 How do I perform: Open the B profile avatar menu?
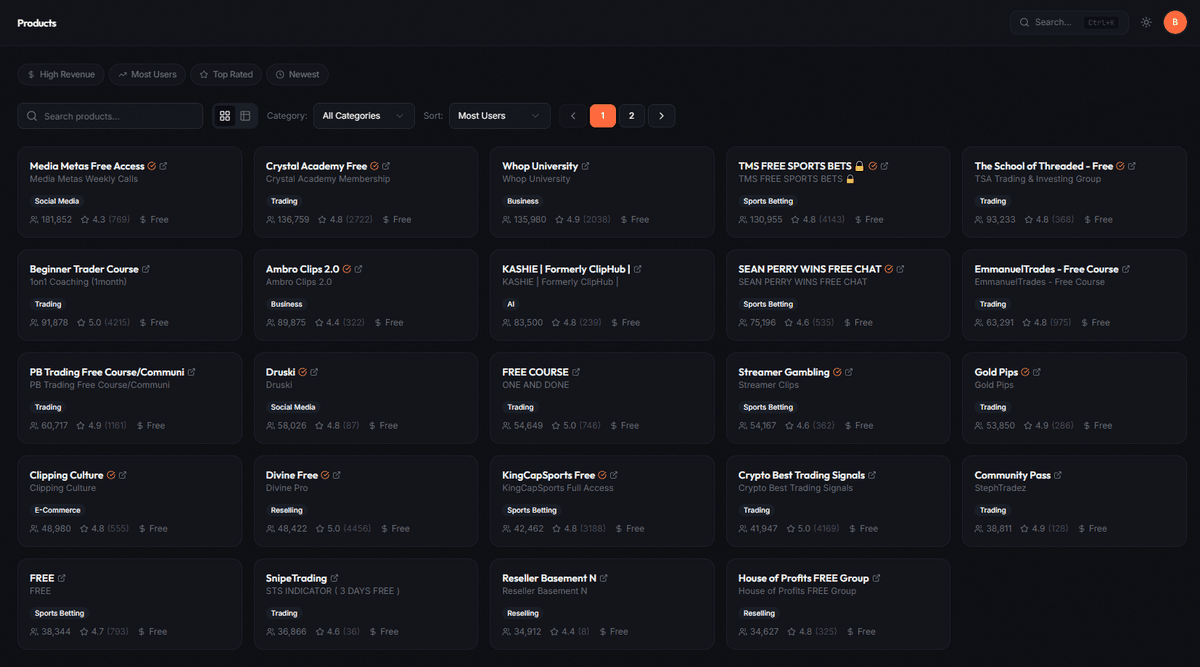point(1175,21)
